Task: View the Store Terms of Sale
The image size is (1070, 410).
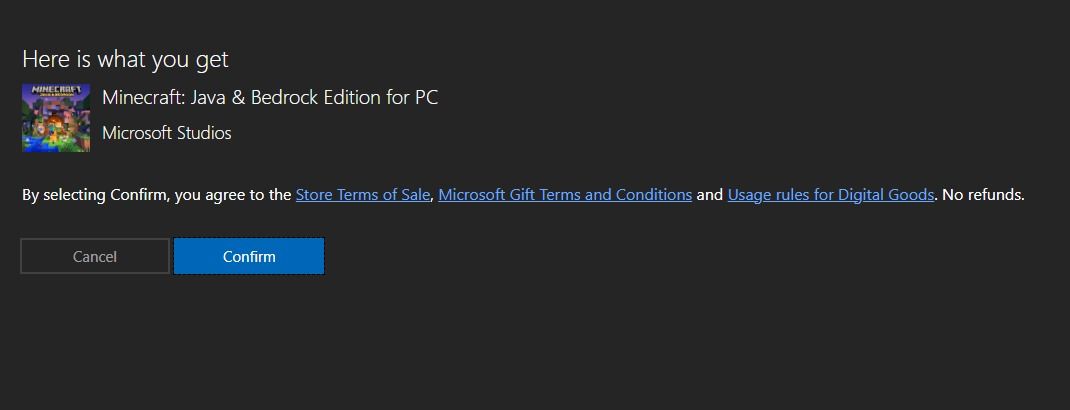Action: 362,195
